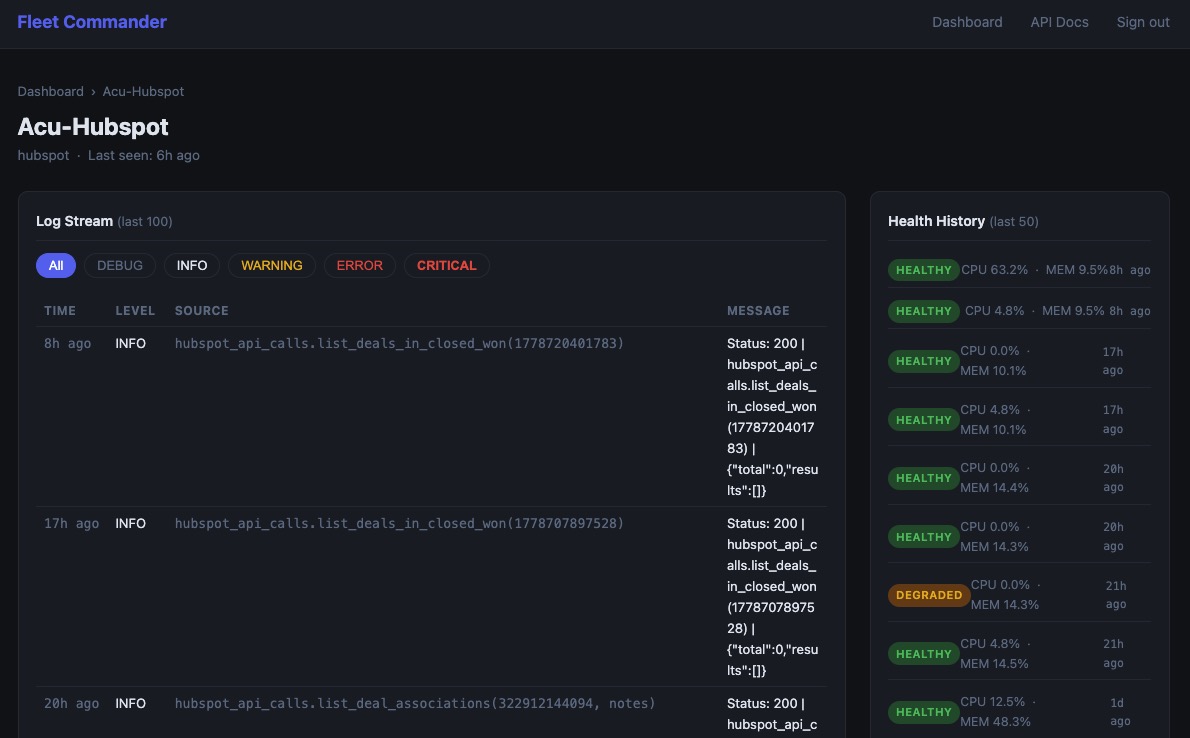Screen dimensions: 1190x738
Task: Click HEALTHY badge with CPU 0.0% MEM 14.3%
Action: pos(924,537)
